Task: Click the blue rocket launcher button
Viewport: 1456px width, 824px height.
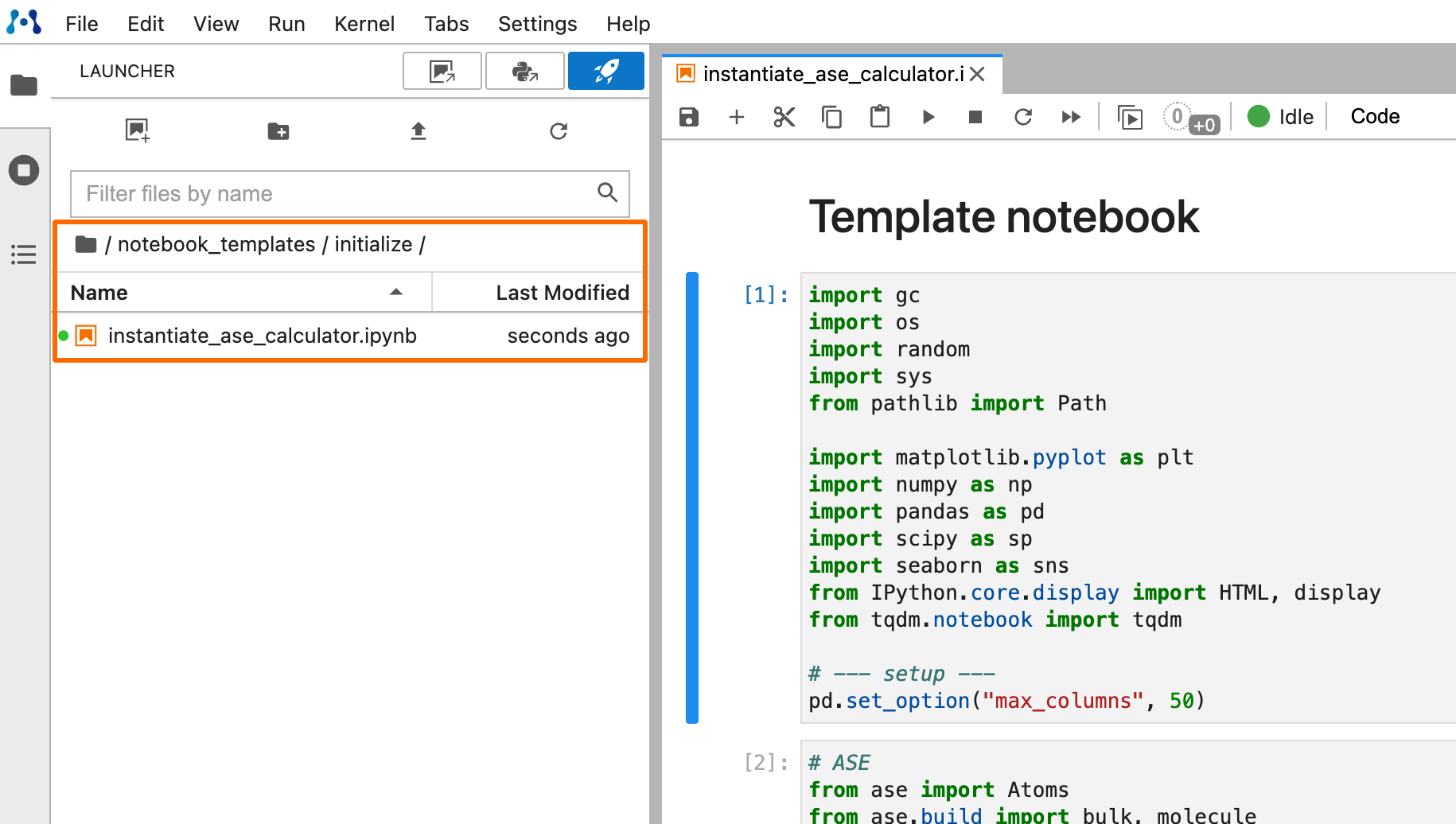Action: point(606,72)
